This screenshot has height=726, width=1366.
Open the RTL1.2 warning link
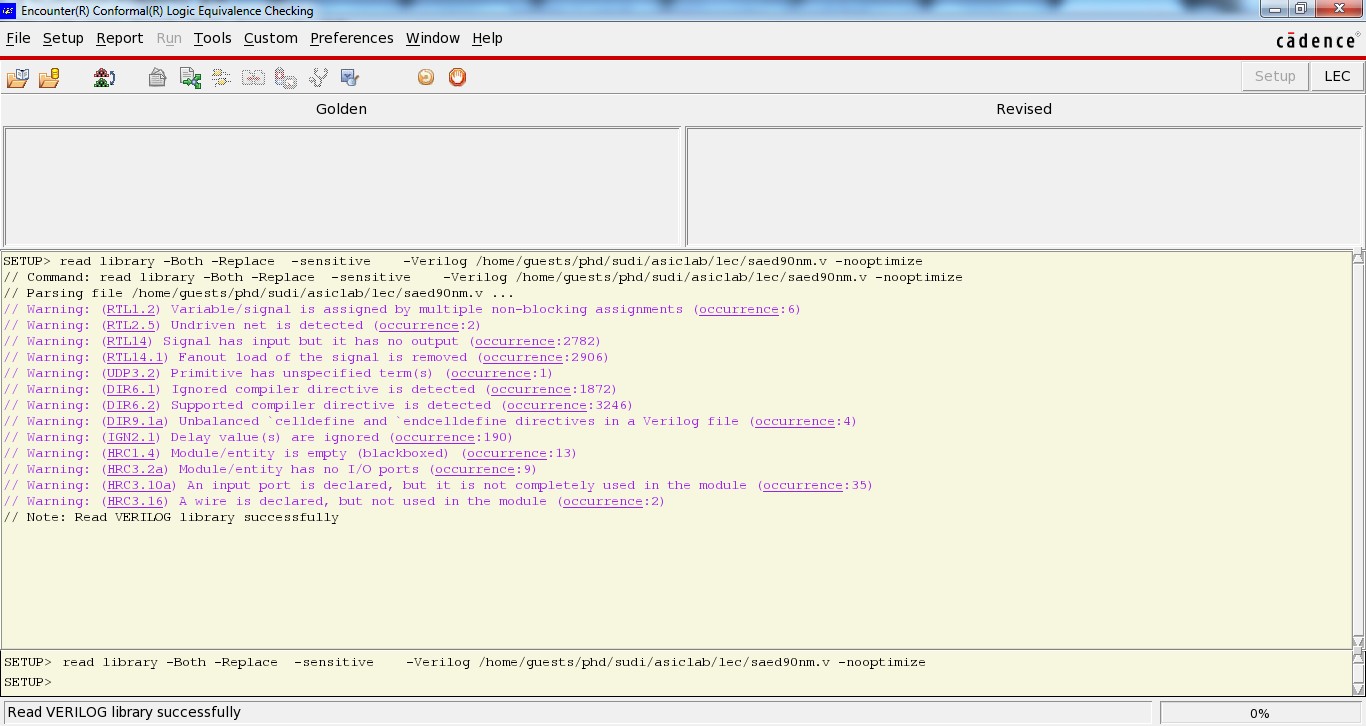tap(131, 309)
